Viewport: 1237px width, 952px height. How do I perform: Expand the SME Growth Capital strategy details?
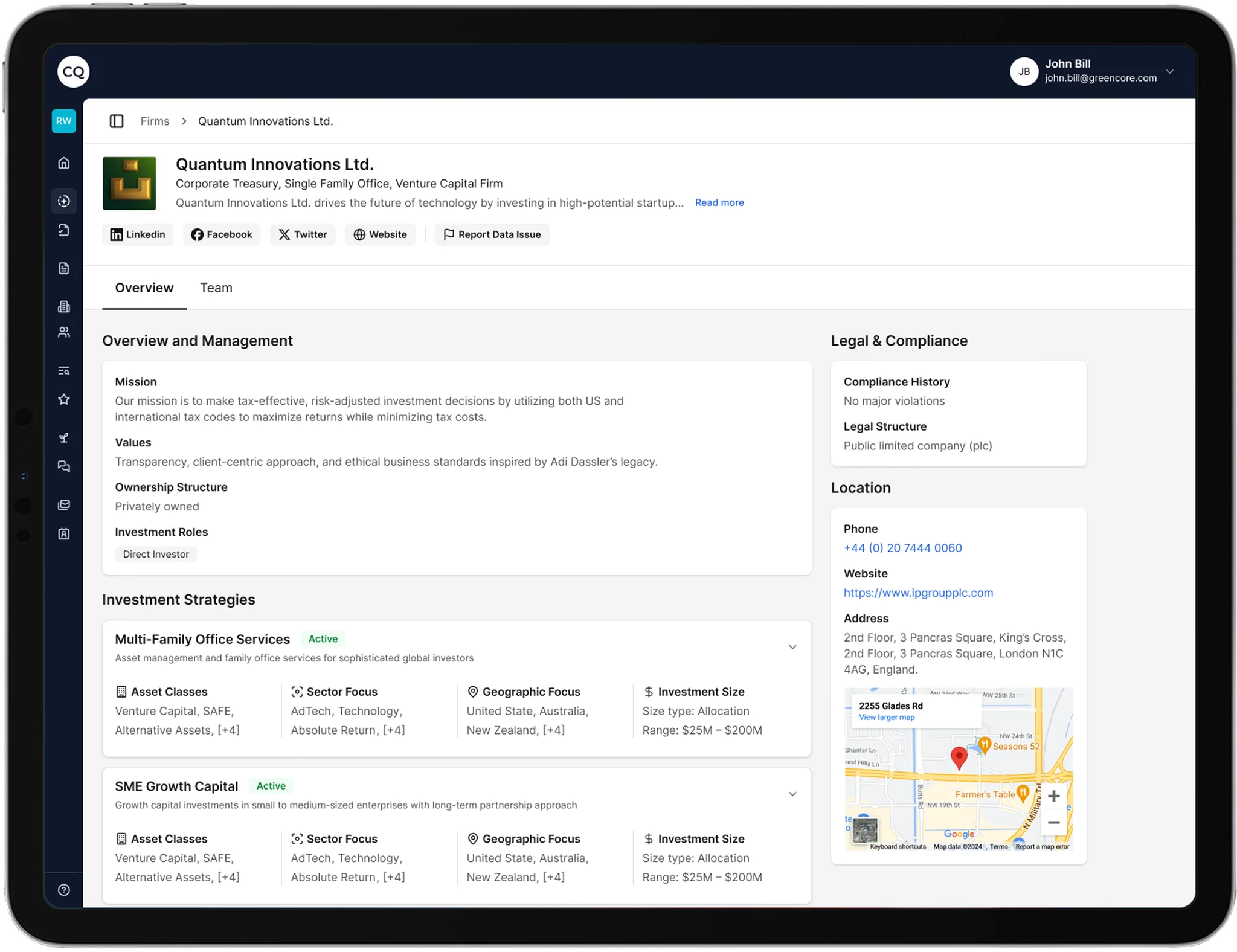tap(793, 793)
